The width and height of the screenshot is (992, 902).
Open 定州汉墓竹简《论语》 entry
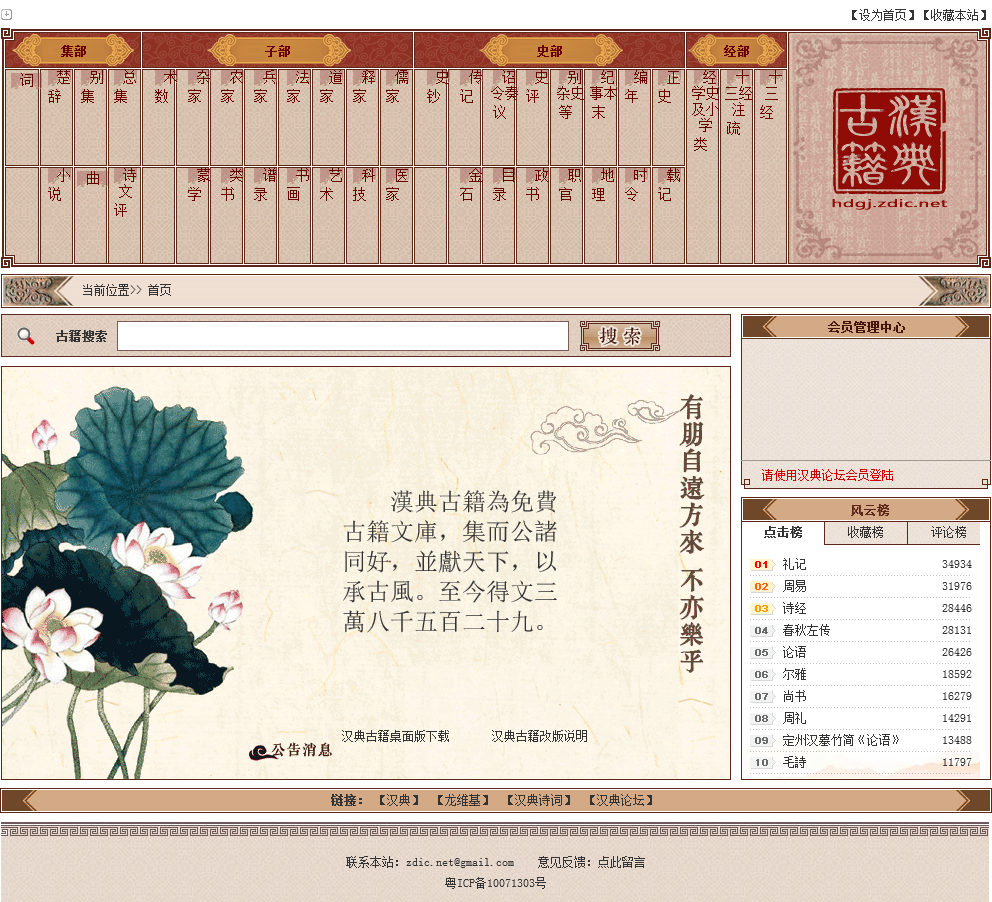tap(841, 740)
